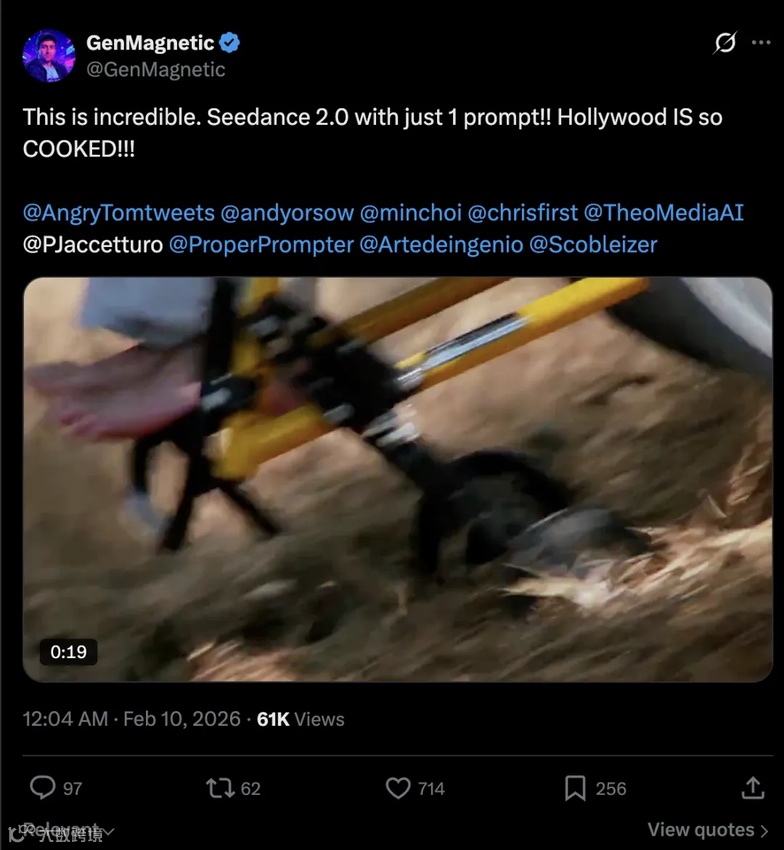Follow the @TheoMediaAI mention link

tap(664, 212)
